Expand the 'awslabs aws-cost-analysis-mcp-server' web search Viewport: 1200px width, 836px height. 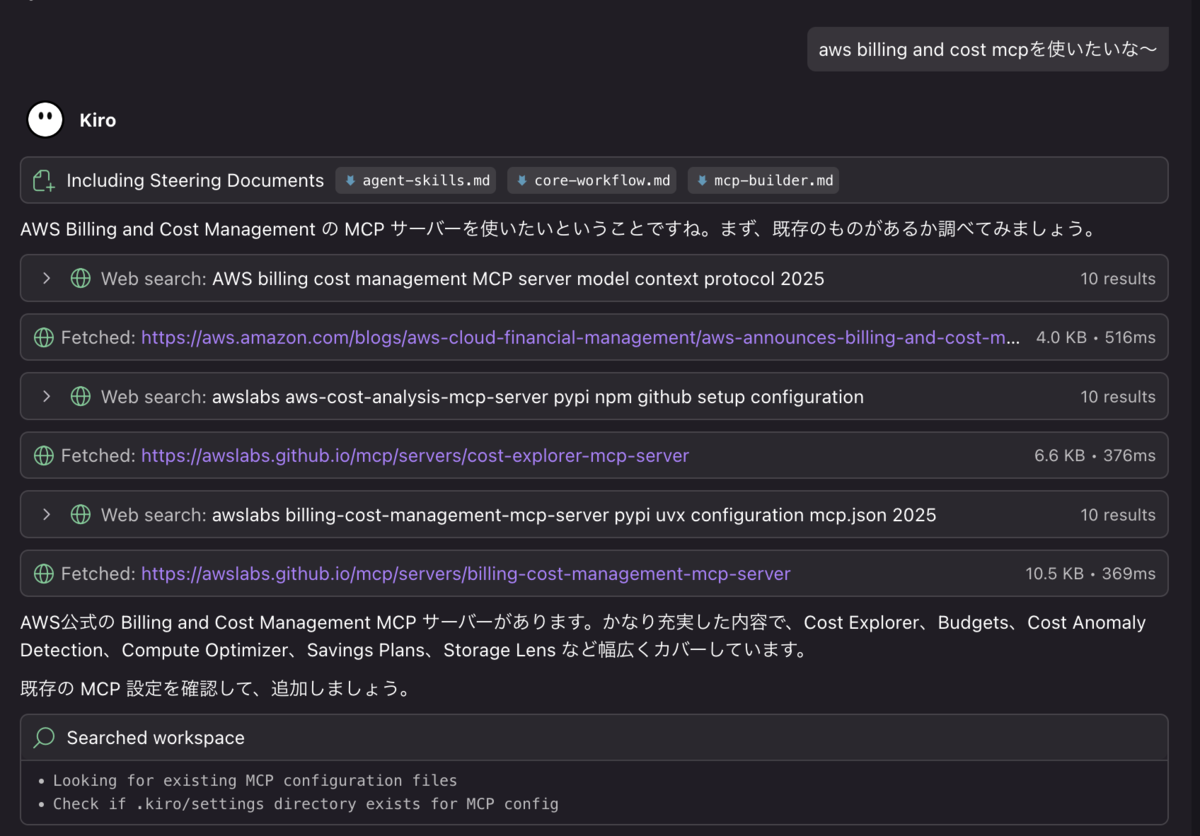click(46, 397)
